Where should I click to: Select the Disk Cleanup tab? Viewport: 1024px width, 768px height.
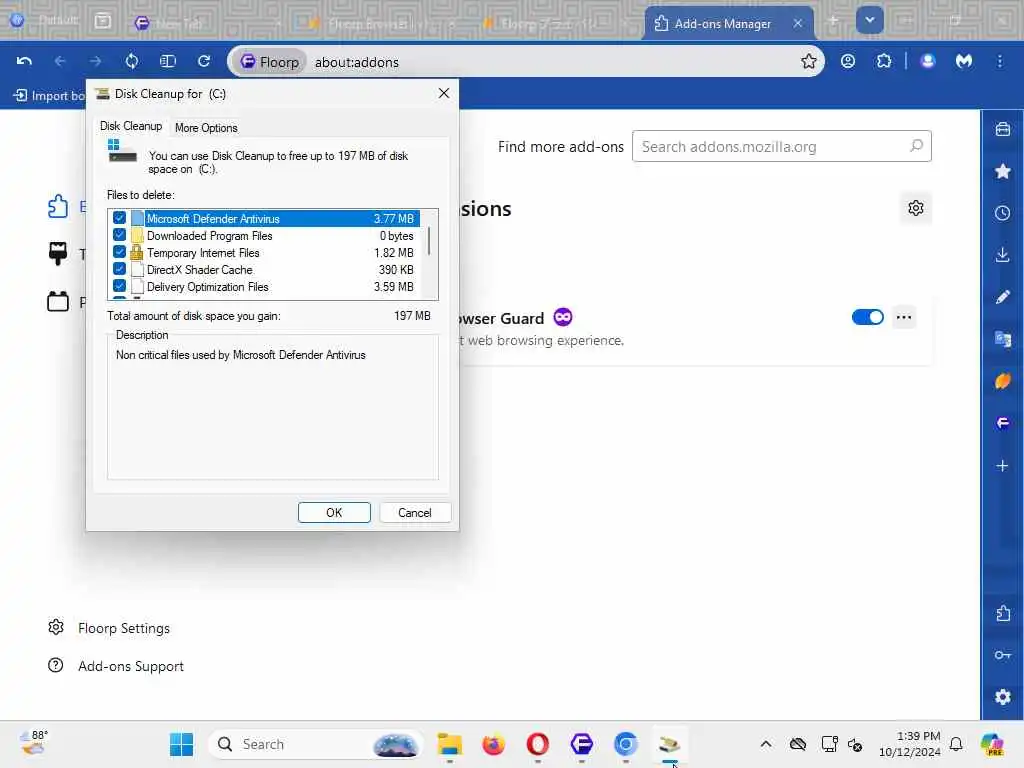(131, 126)
